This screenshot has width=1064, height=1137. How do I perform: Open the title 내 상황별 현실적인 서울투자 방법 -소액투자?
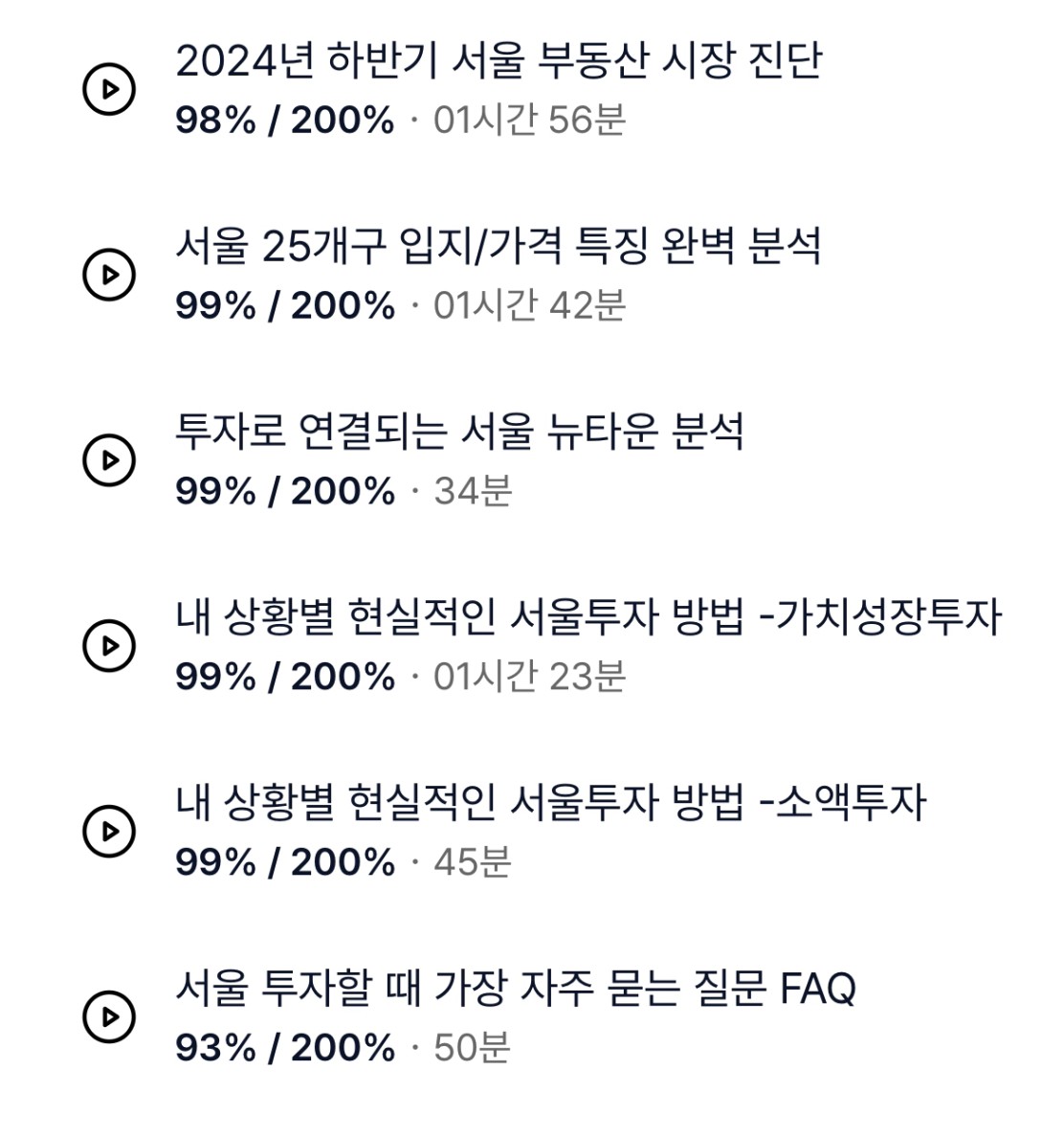tap(551, 802)
